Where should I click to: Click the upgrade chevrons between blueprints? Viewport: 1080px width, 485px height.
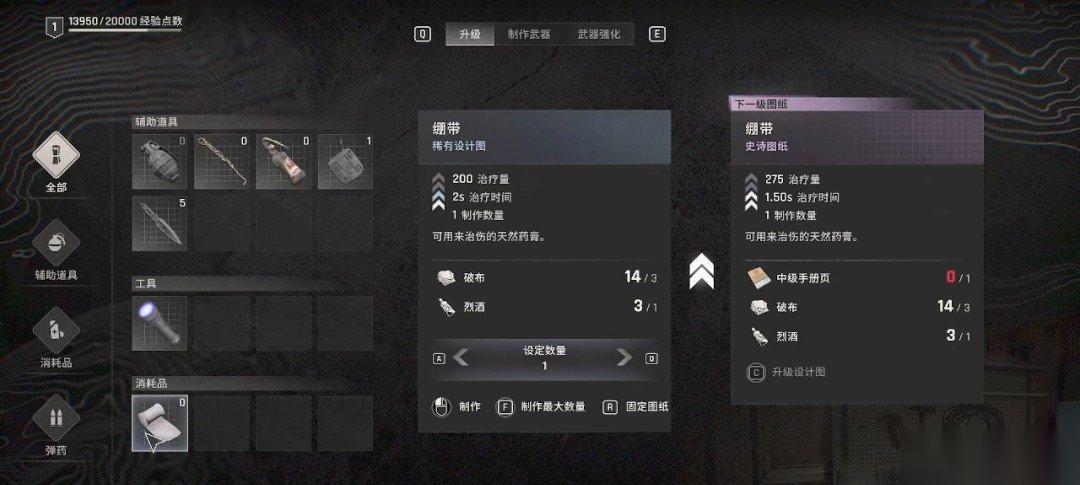[701, 271]
